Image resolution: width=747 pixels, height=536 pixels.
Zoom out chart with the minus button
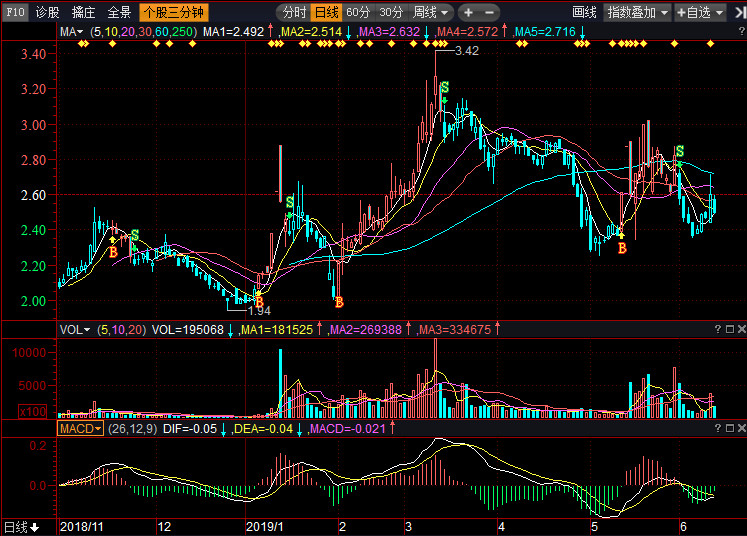pyautogui.click(x=490, y=13)
